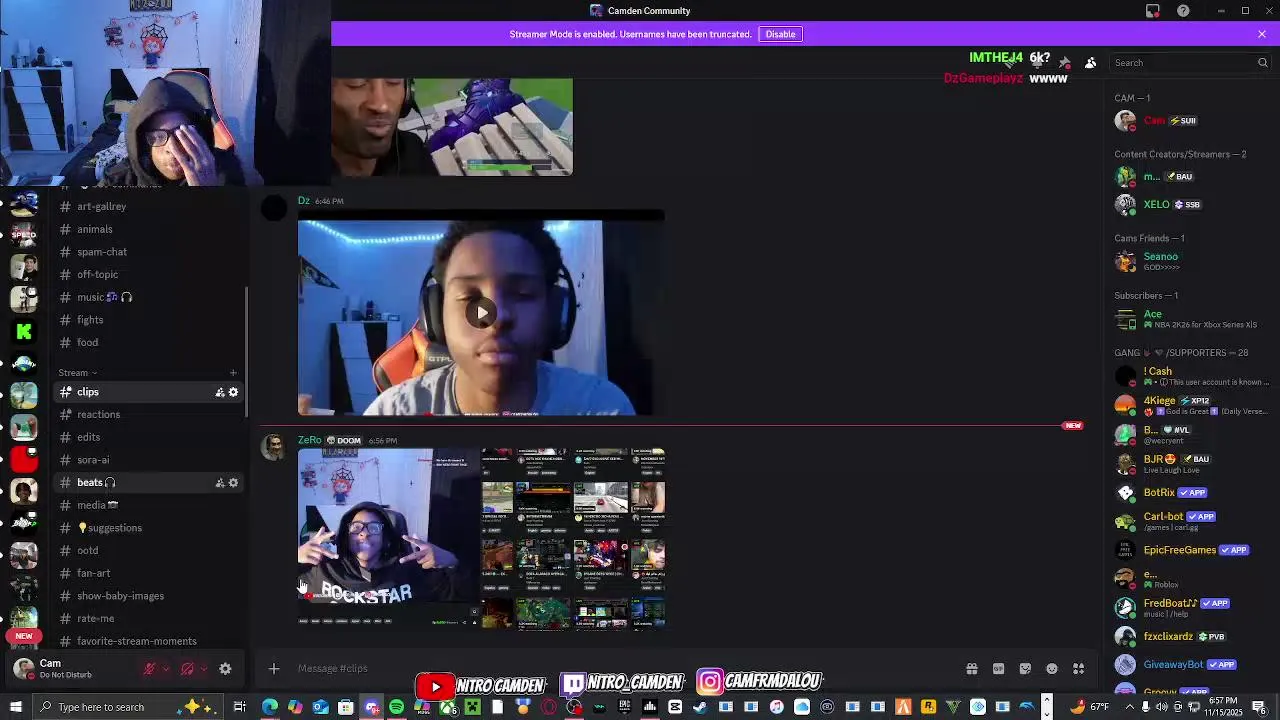Open the gift icon in the message bar
This screenshot has height=720, width=1280.
[x=971, y=668]
